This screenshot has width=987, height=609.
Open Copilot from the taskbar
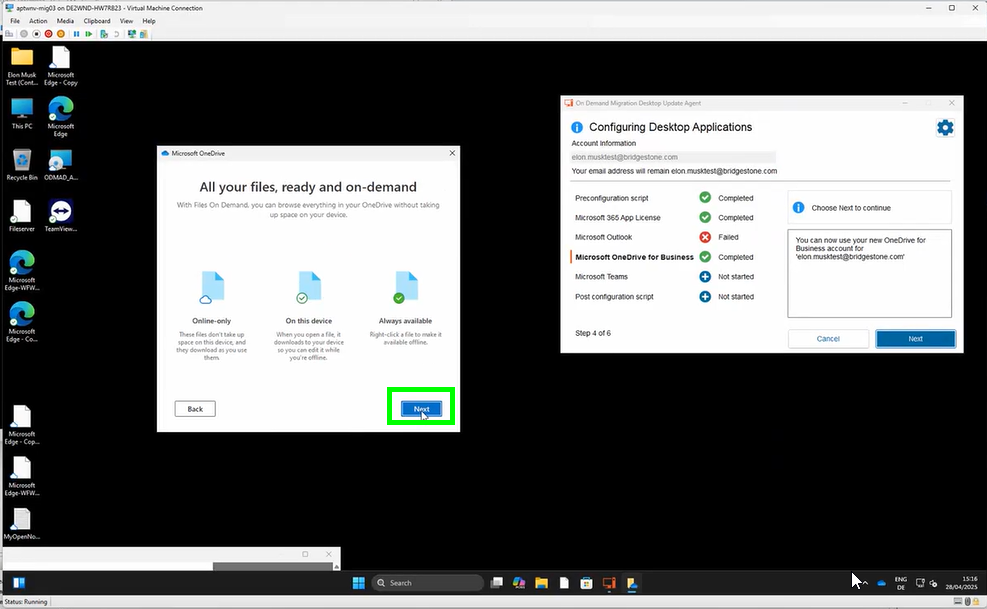pyautogui.click(x=519, y=583)
